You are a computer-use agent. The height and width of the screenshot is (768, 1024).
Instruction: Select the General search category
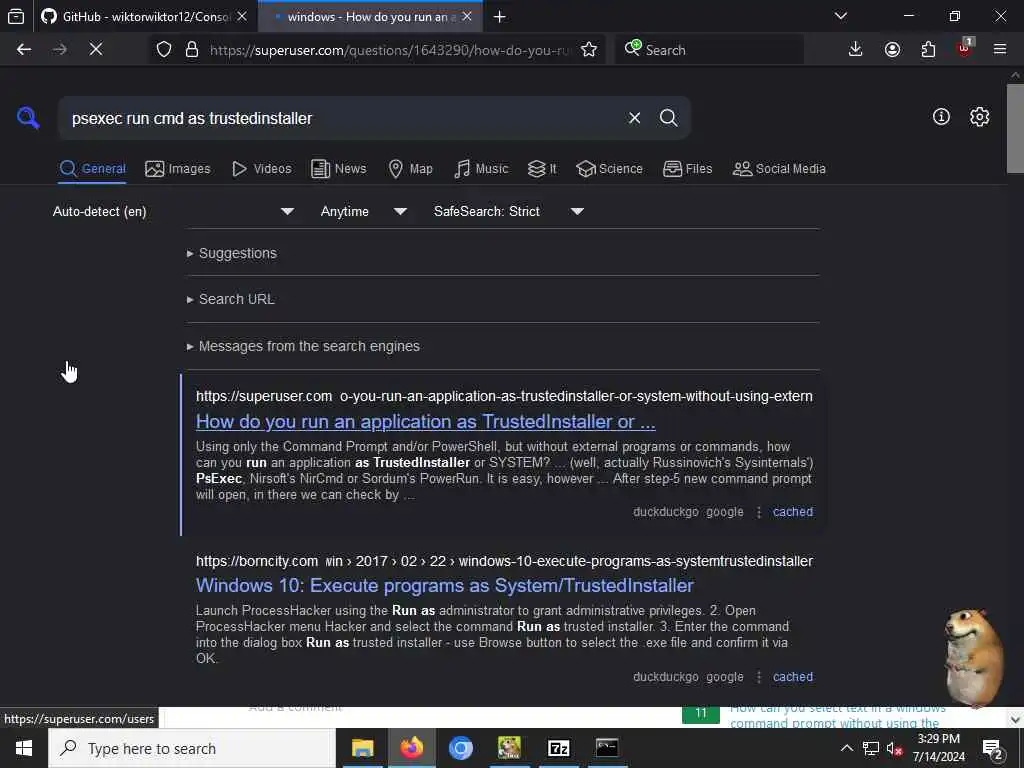coord(92,169)
